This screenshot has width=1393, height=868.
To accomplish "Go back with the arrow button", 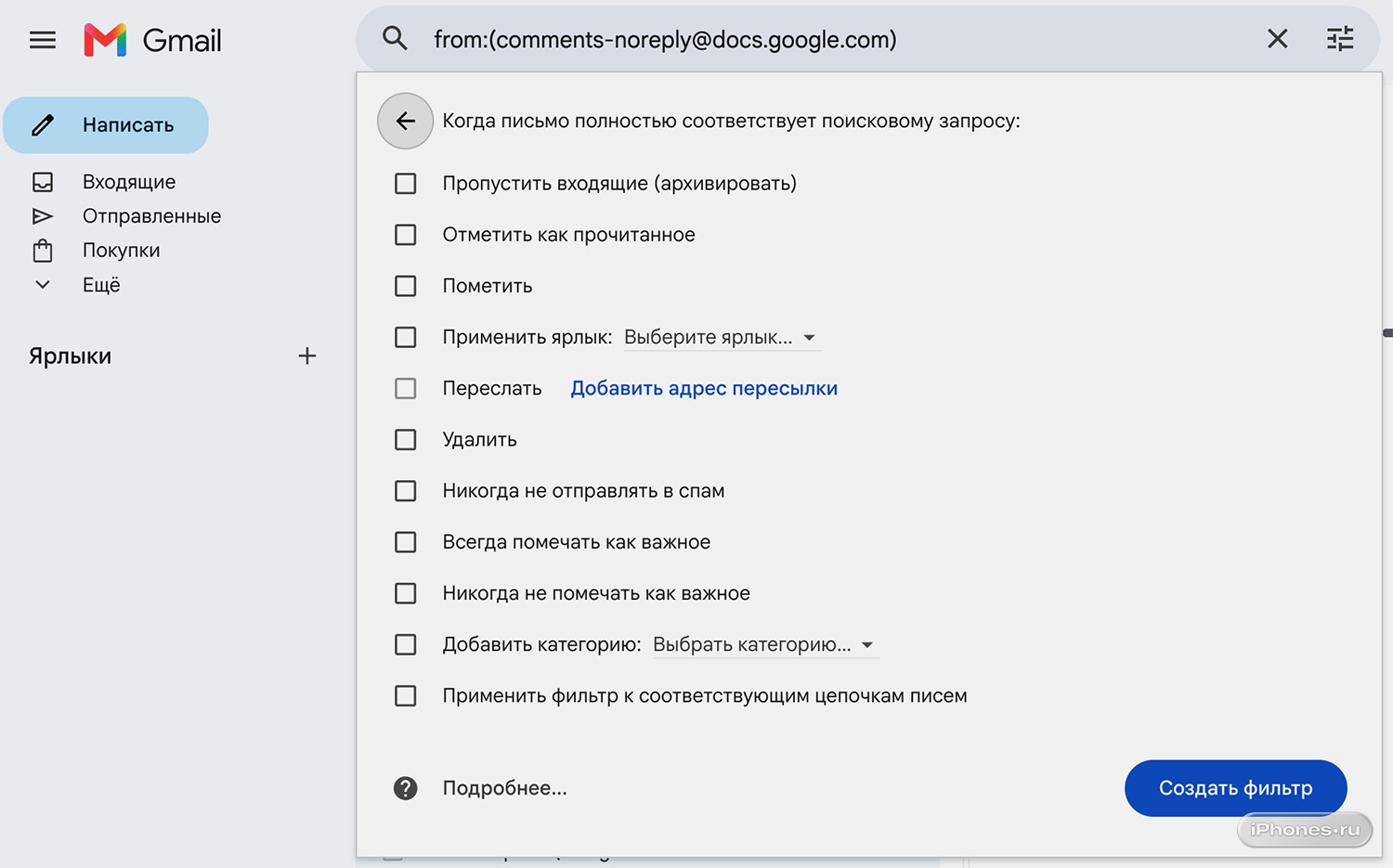I will (x=405, y=121).
